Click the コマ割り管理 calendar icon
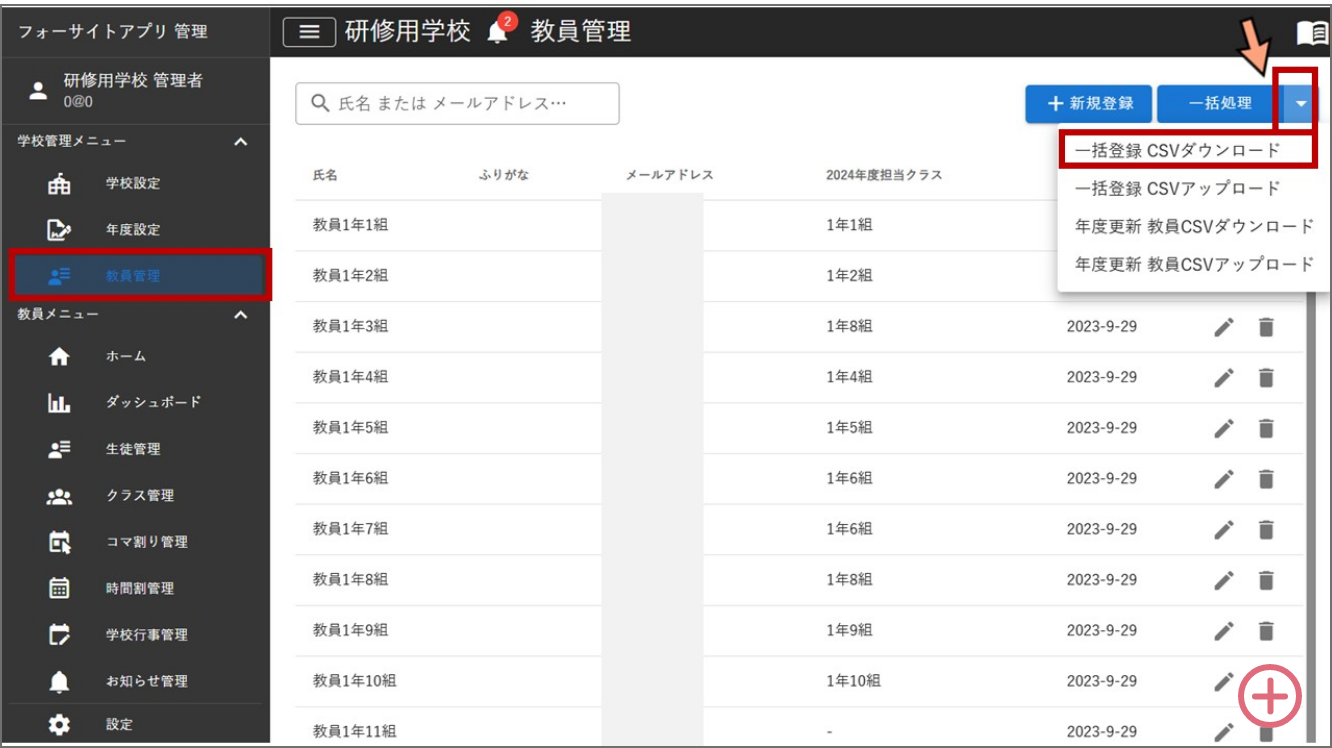Screen dimensions: 1332x748 (60, 542)
